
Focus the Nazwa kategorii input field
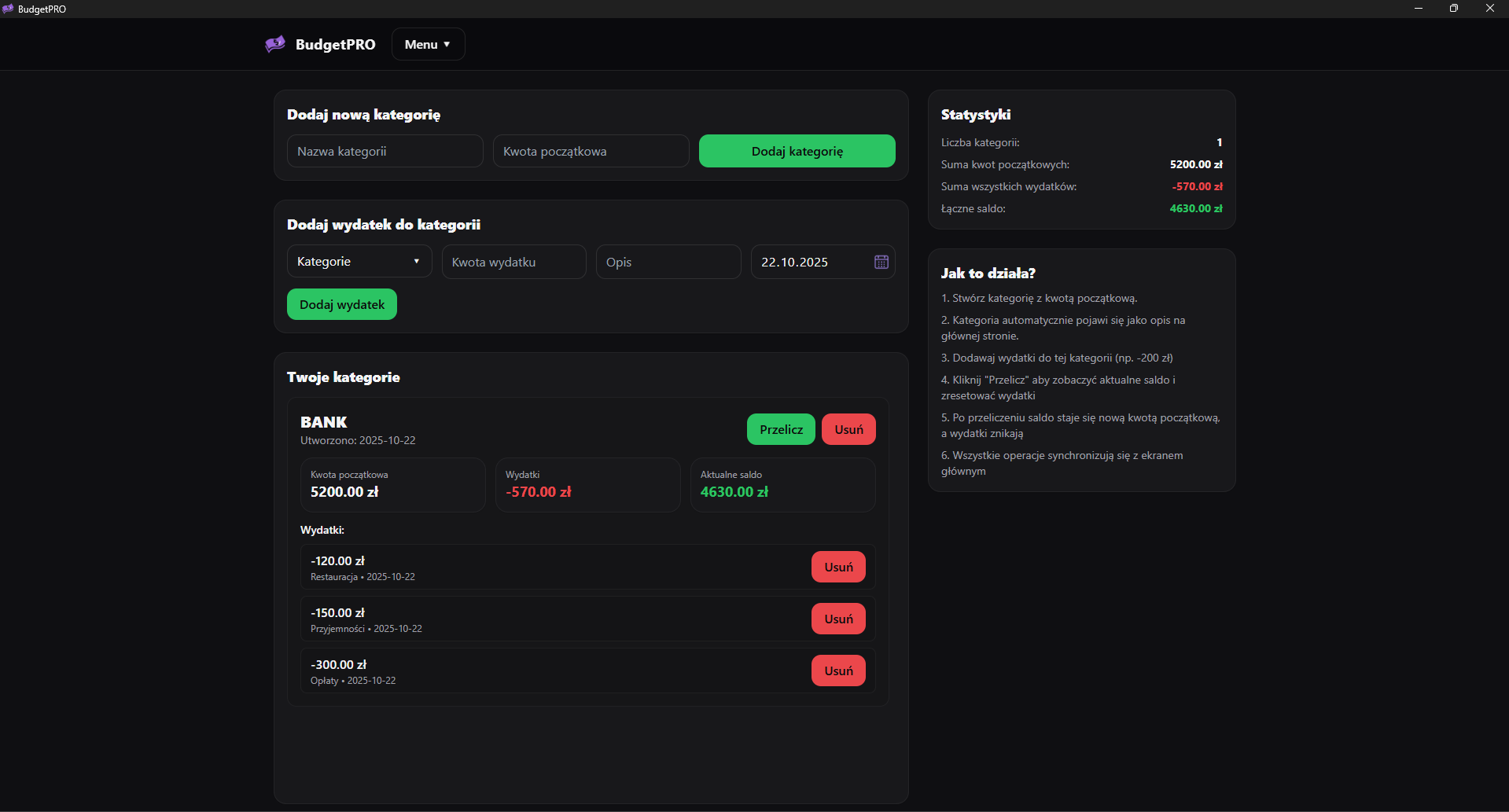coord(385,151)
